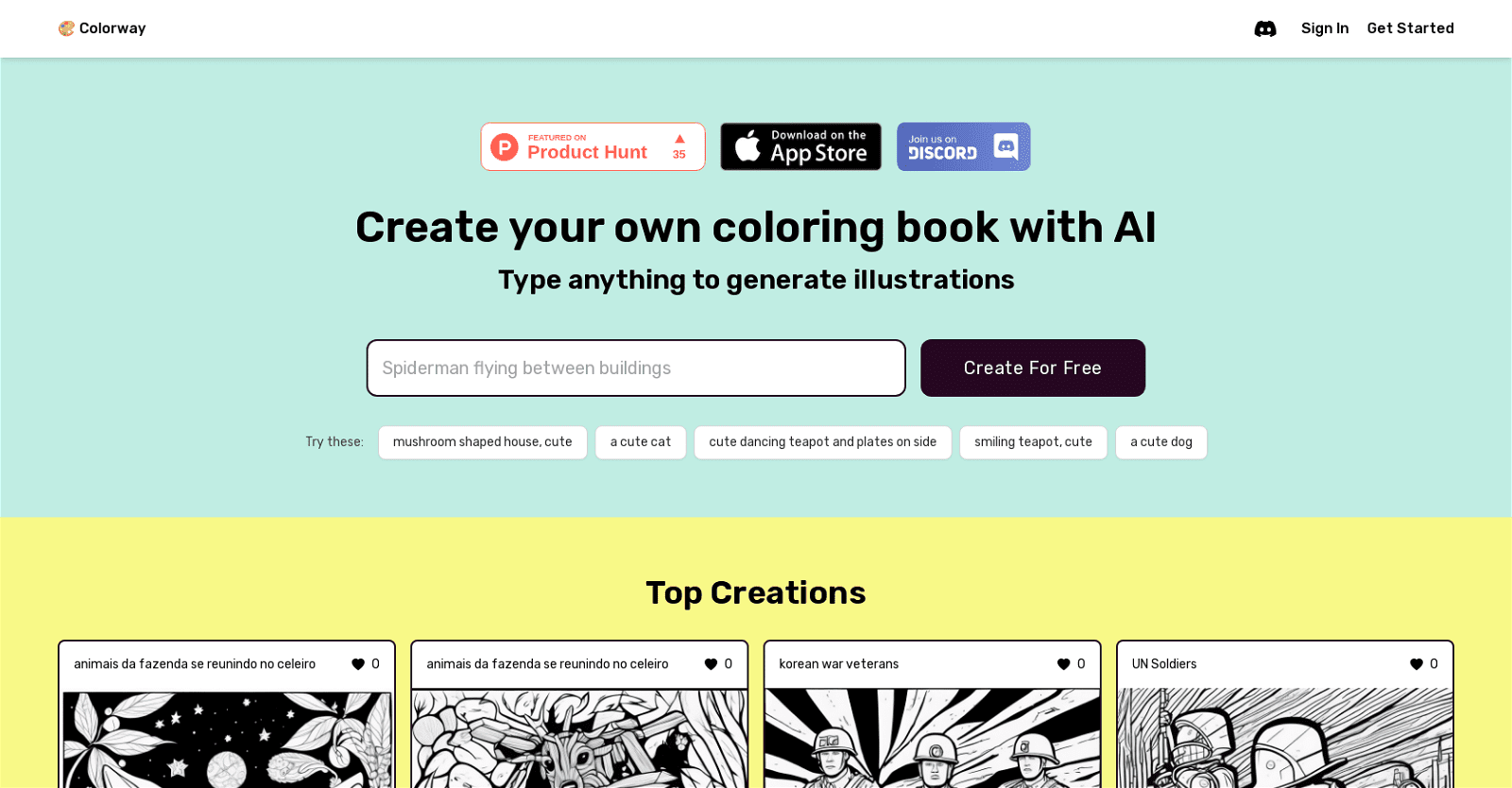The image size is (1512, 788).
Task: Upvote on the Product Hunt badge
Action: (x=679, y=146)
